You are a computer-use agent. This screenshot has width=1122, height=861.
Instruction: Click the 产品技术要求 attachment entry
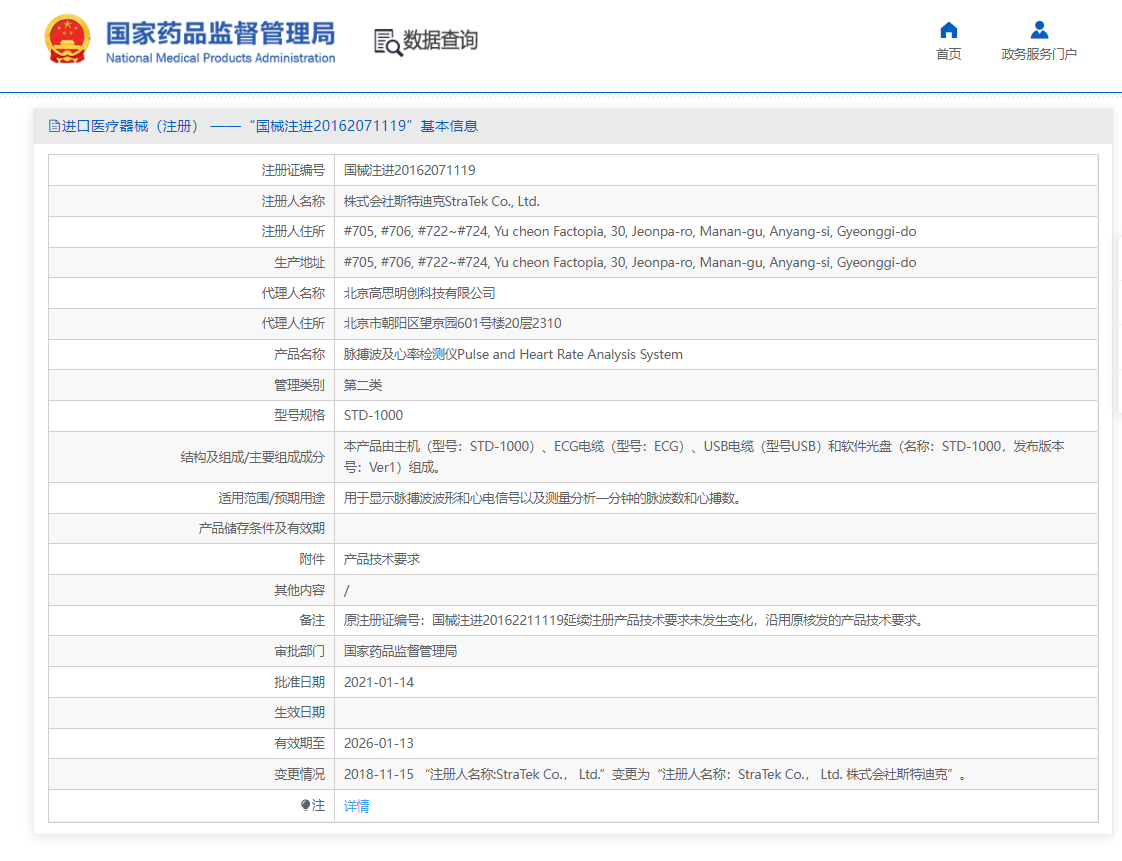377,558
